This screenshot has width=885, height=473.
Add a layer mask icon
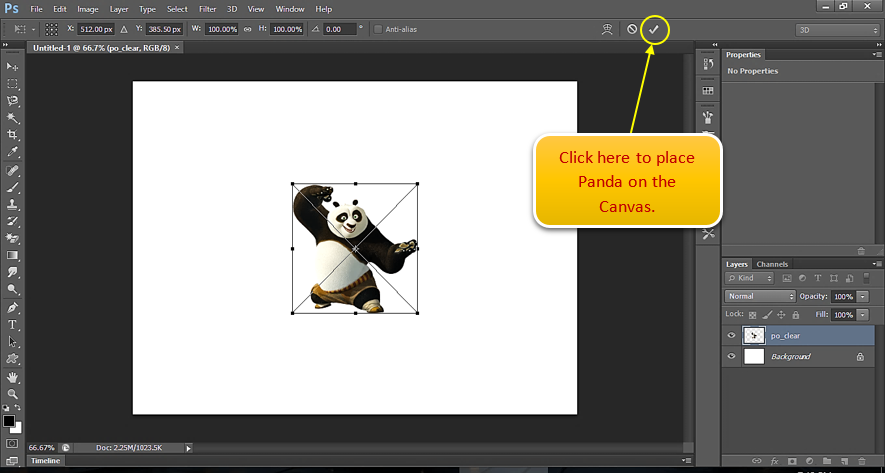tap(792, 461)
